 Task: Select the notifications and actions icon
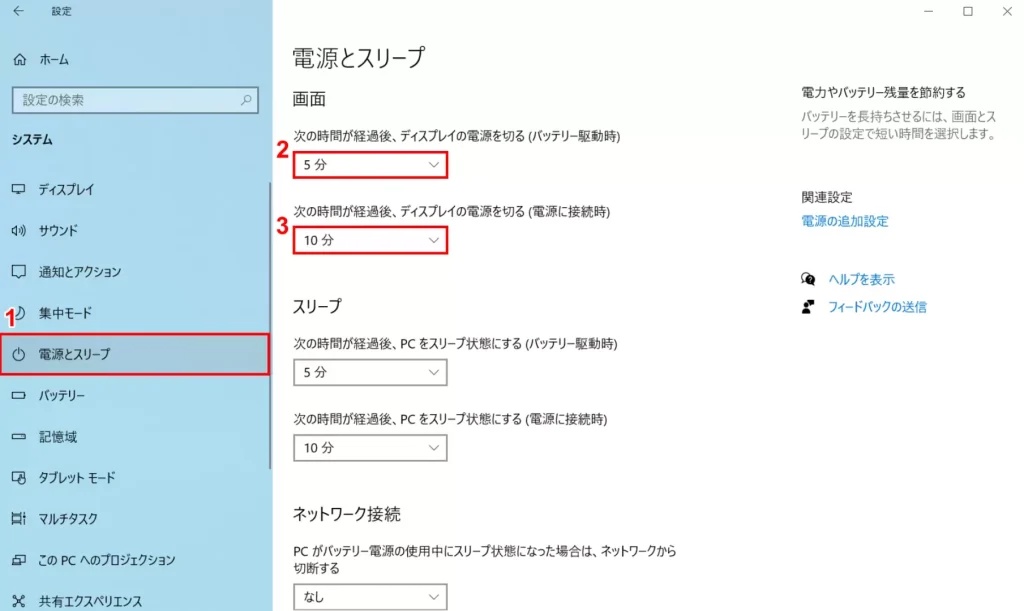click(18, 272)
